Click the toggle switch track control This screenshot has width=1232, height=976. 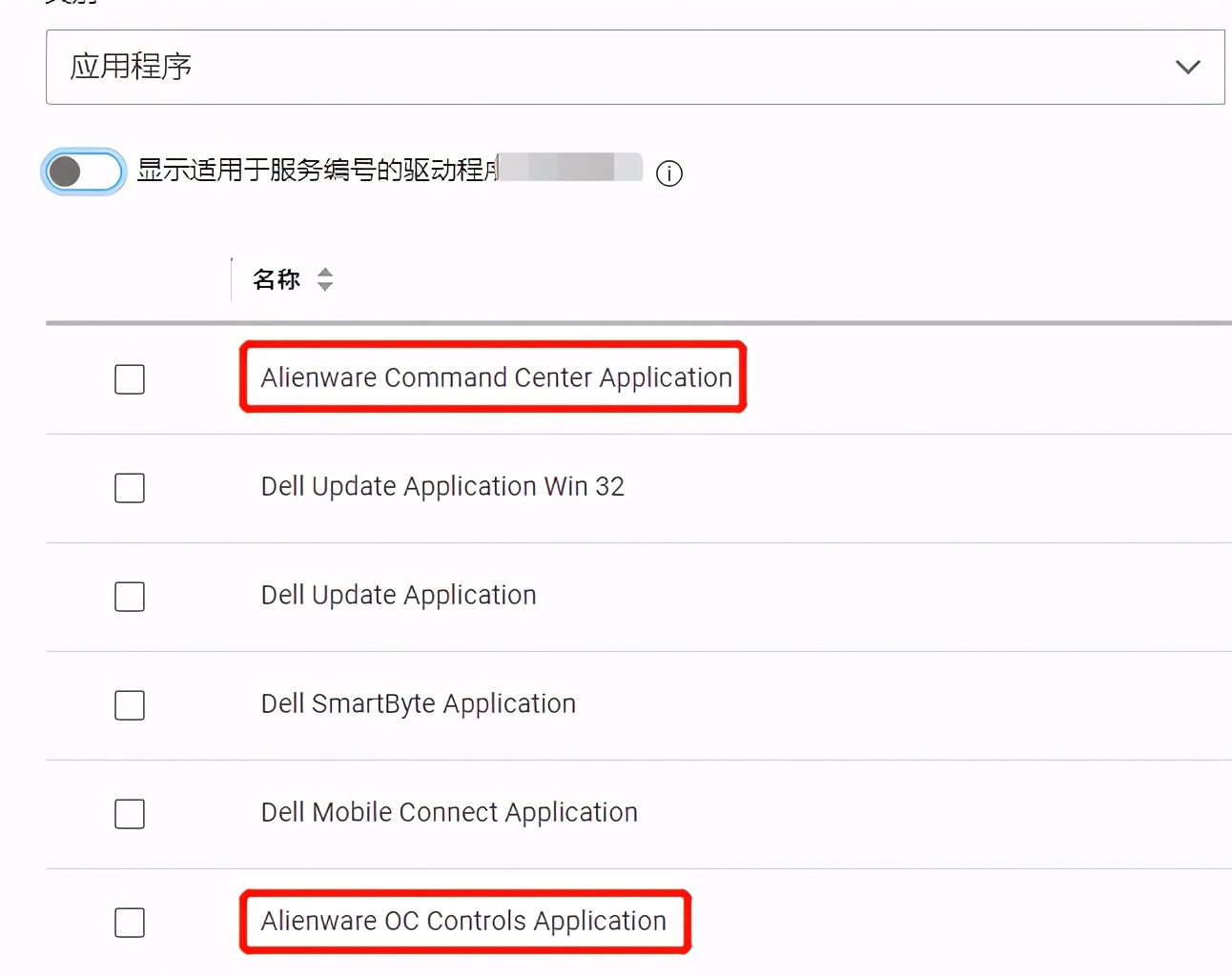point(83,172)
